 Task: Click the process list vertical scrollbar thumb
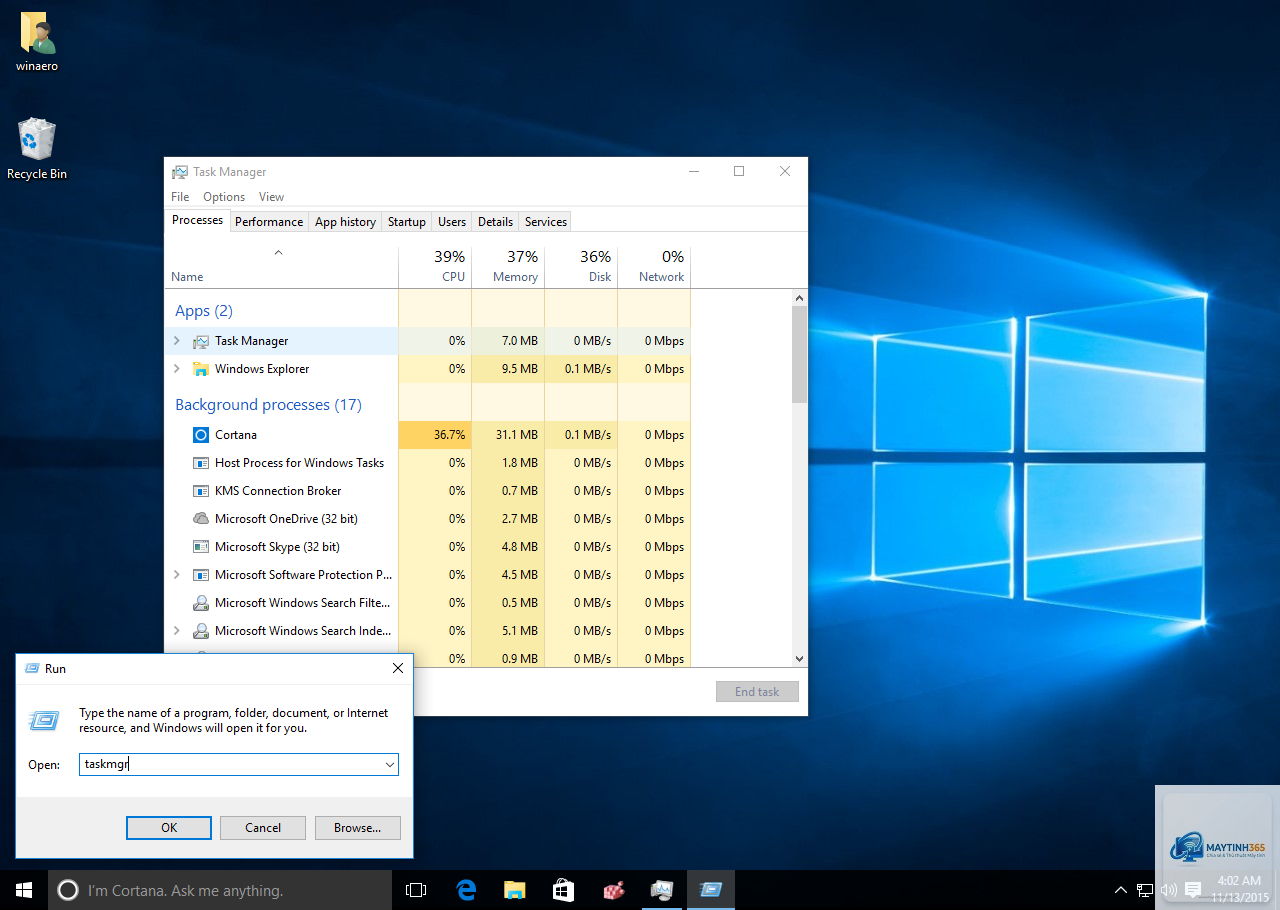799,354
